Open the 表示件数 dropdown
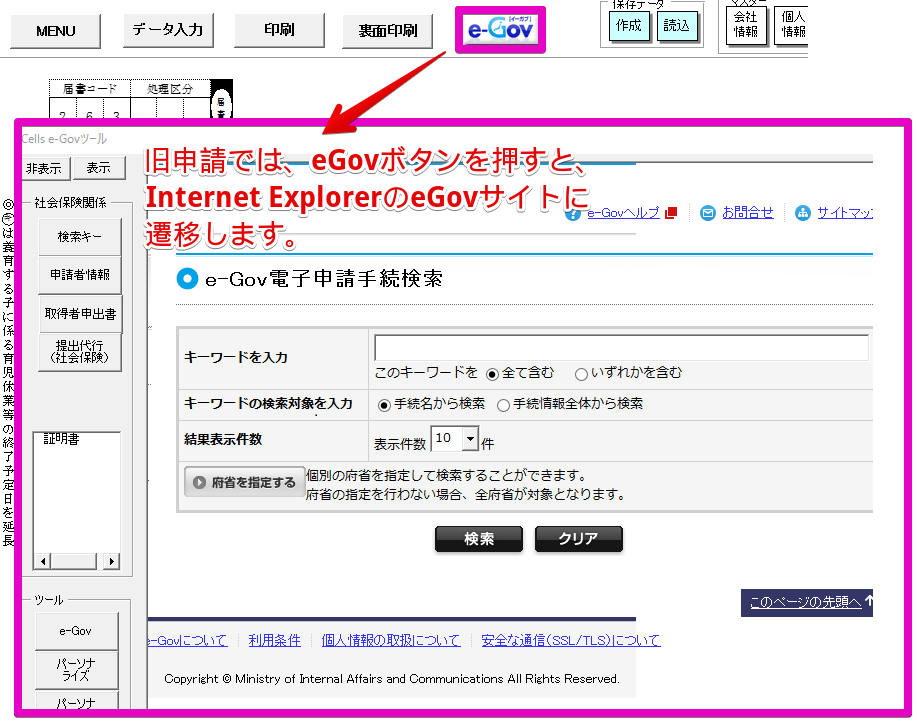 [x=455, y=439]
